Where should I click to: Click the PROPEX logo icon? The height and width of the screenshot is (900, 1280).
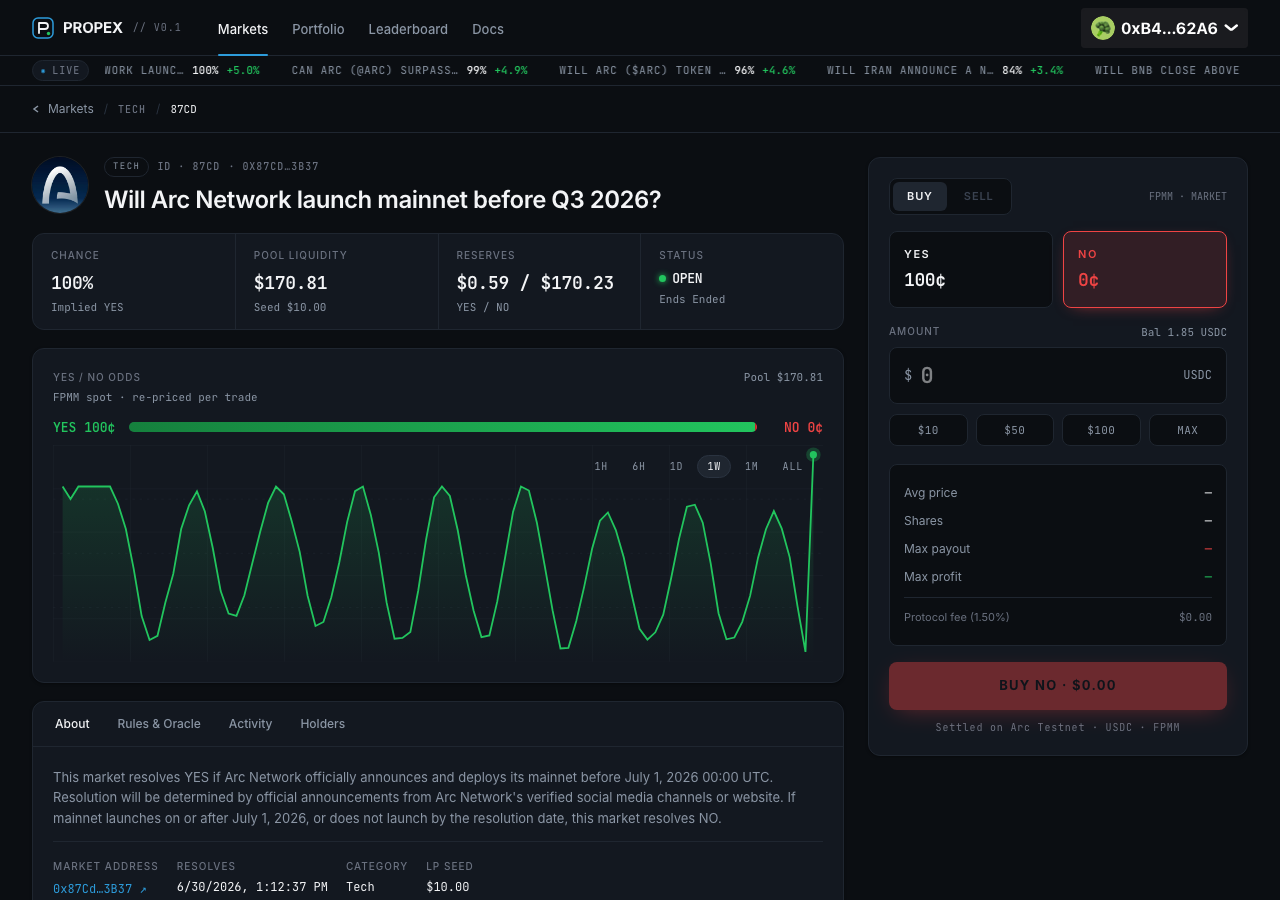pos(43,28)
